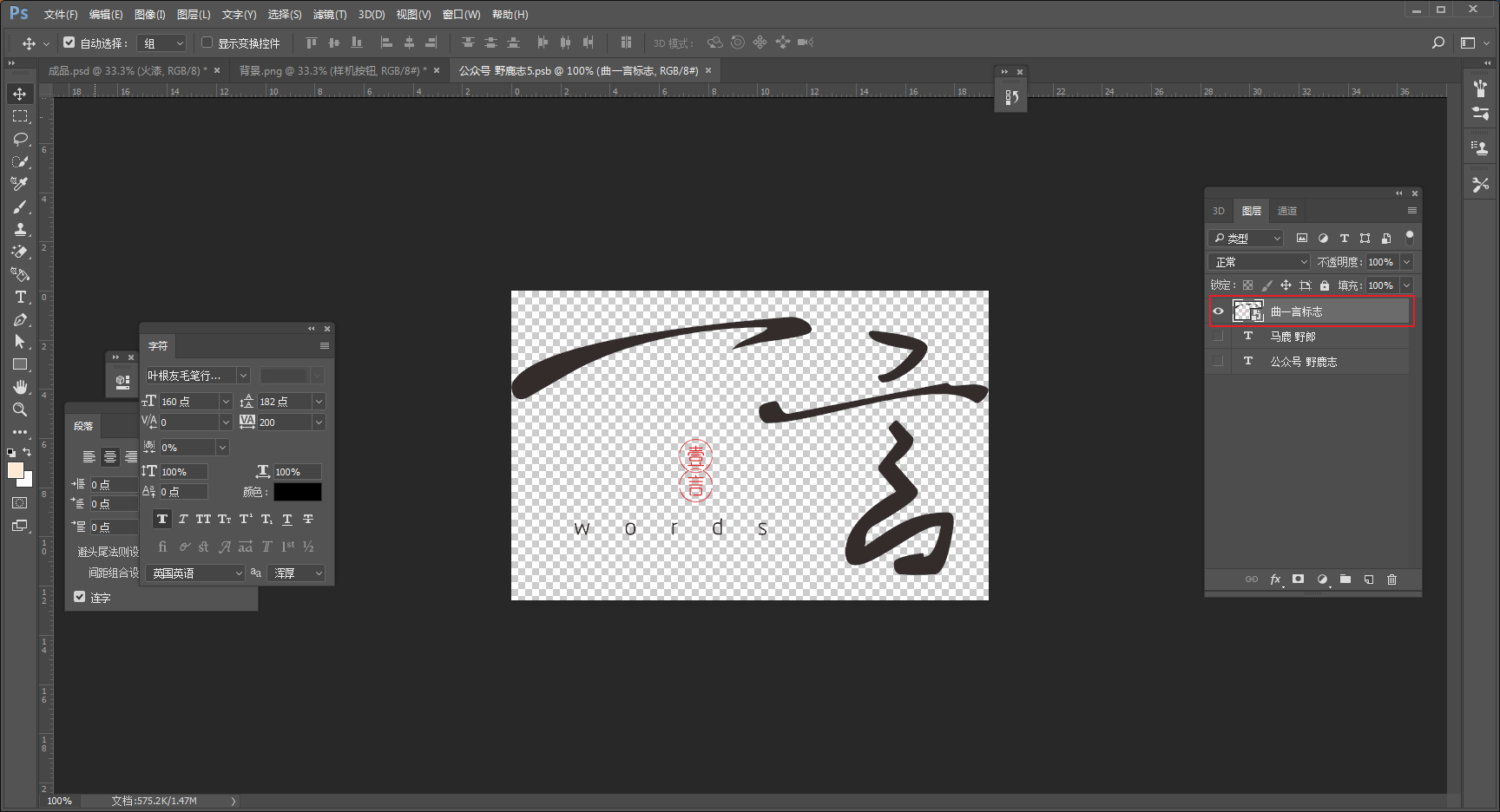
Task: Toggle Underline in Character panel
Action: (287, 520)
